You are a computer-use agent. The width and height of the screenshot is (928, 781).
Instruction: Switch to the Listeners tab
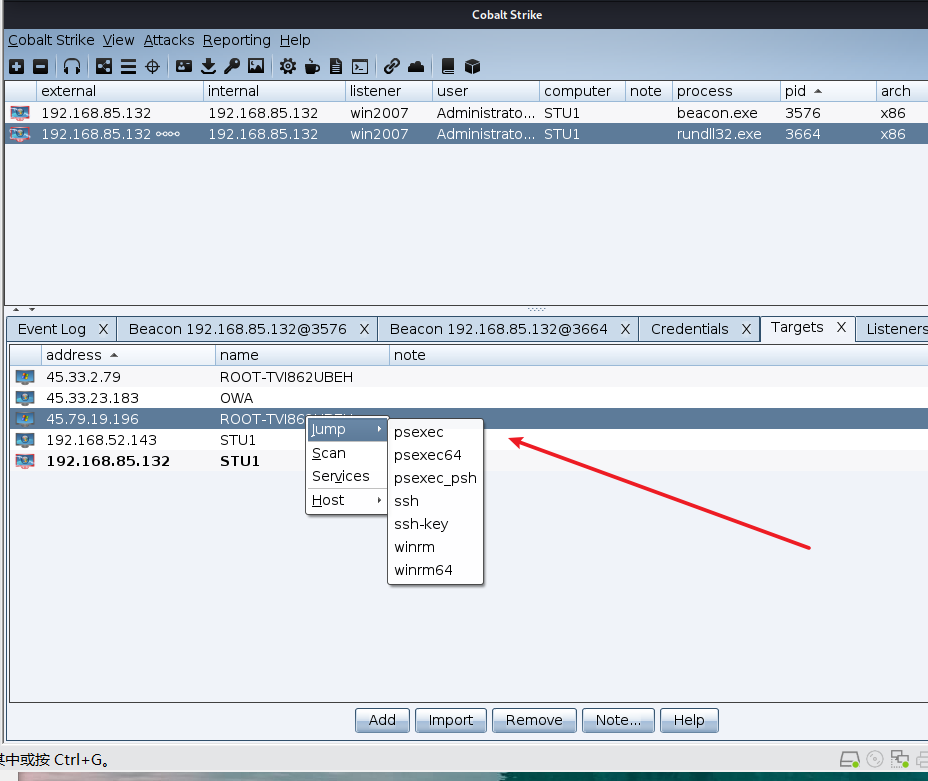tap(895, 330)
